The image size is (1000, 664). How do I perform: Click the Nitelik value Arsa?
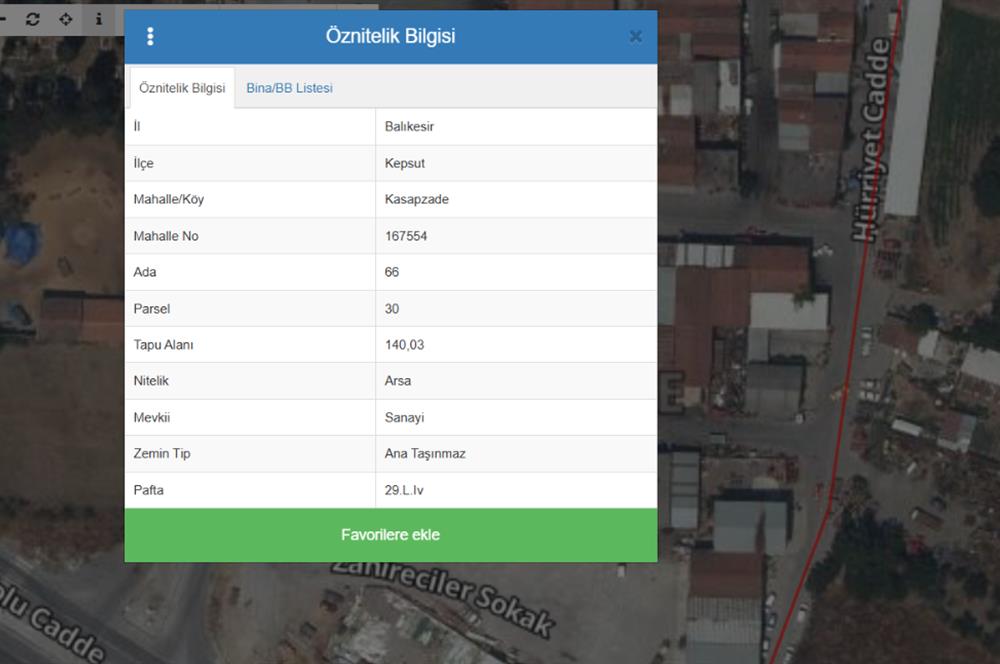(397, 381)
